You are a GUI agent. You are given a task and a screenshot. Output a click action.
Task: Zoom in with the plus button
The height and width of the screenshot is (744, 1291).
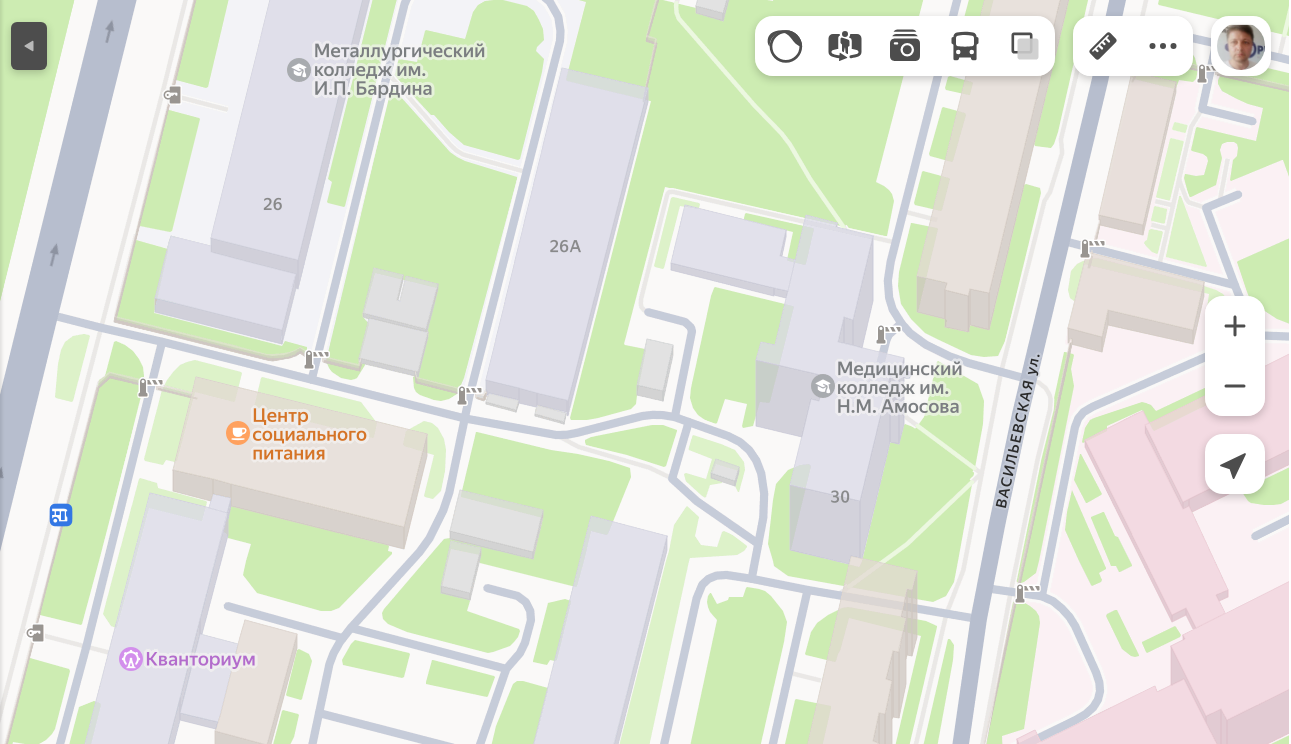[1235, 326]
